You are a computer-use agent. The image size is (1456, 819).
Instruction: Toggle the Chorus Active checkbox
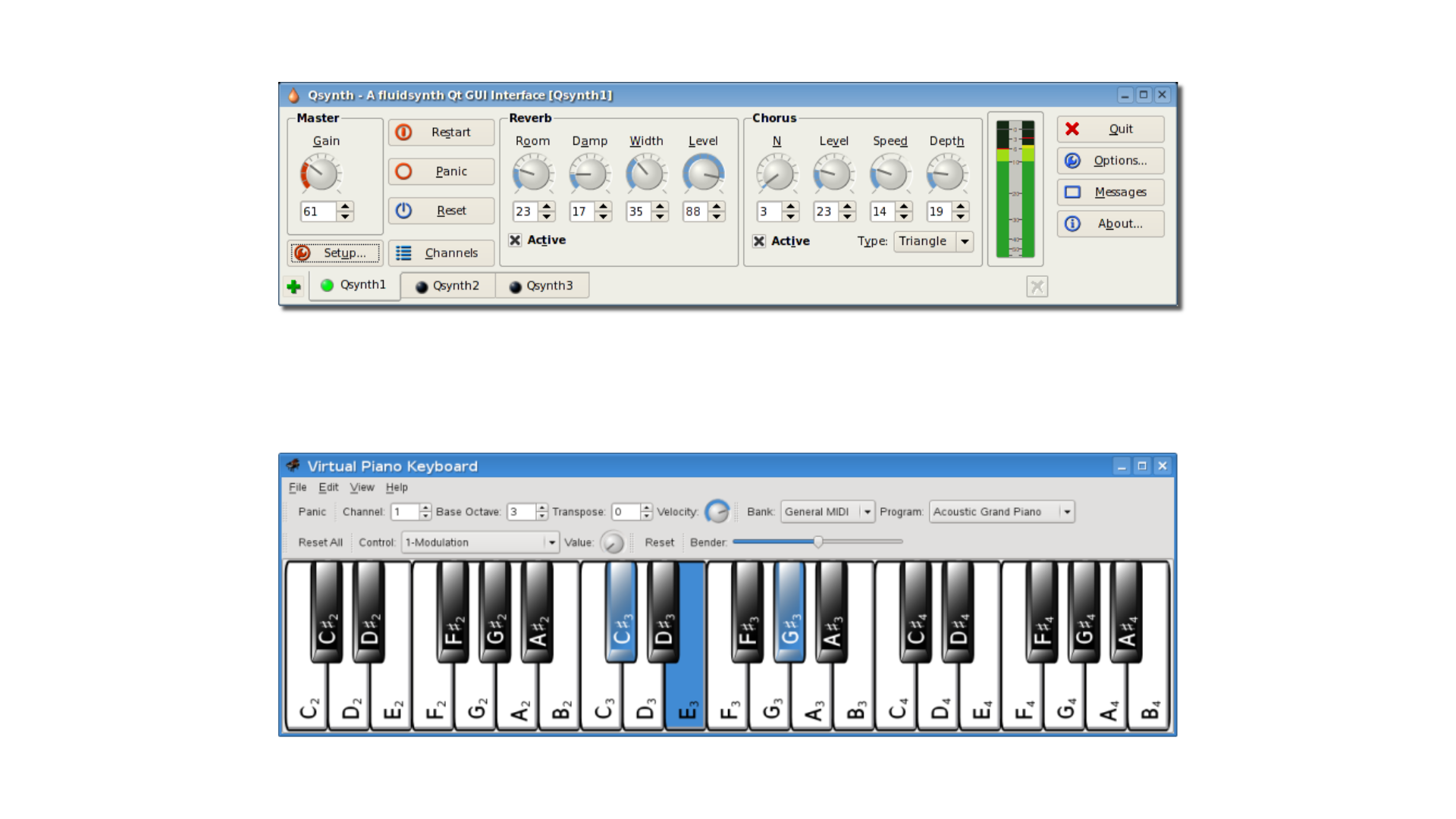(x=759, y=241)
